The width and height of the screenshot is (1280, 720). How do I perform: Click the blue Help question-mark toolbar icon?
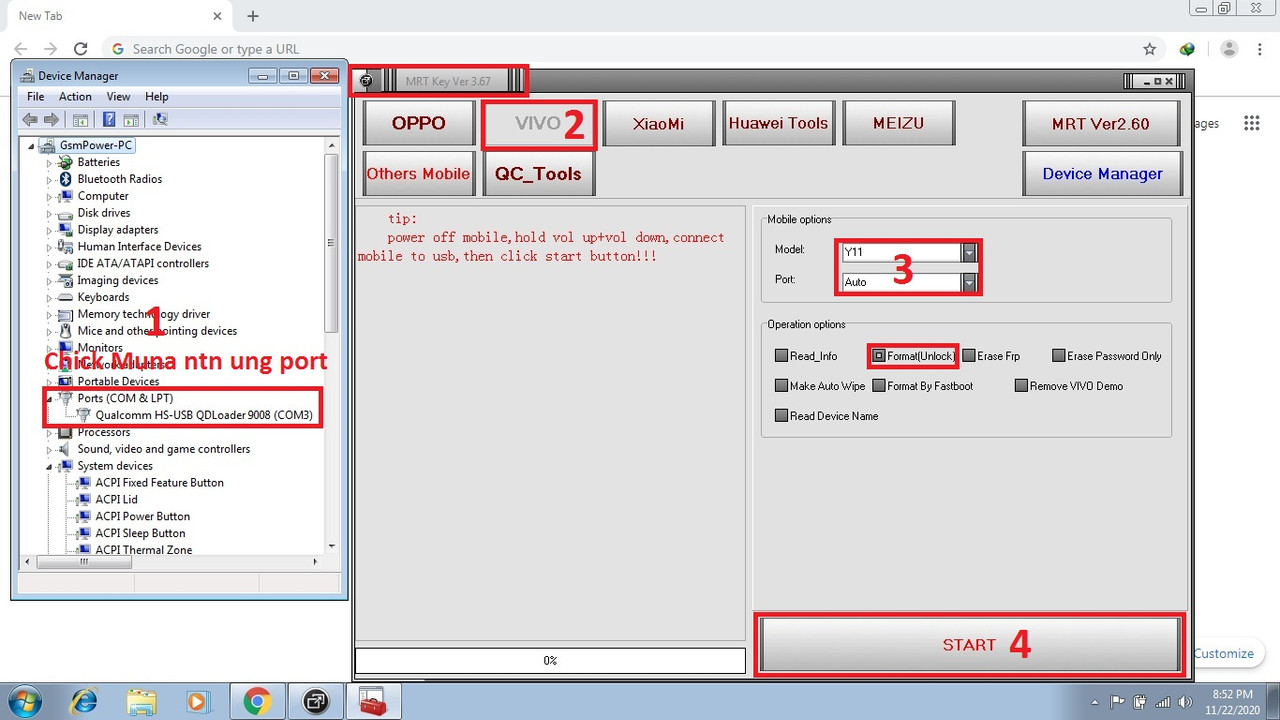(109, 120)
